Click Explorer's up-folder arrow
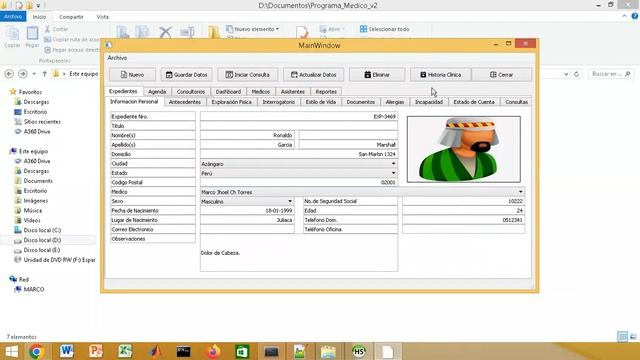The width and height of the screenshot is (640, 360). [44, 74]
